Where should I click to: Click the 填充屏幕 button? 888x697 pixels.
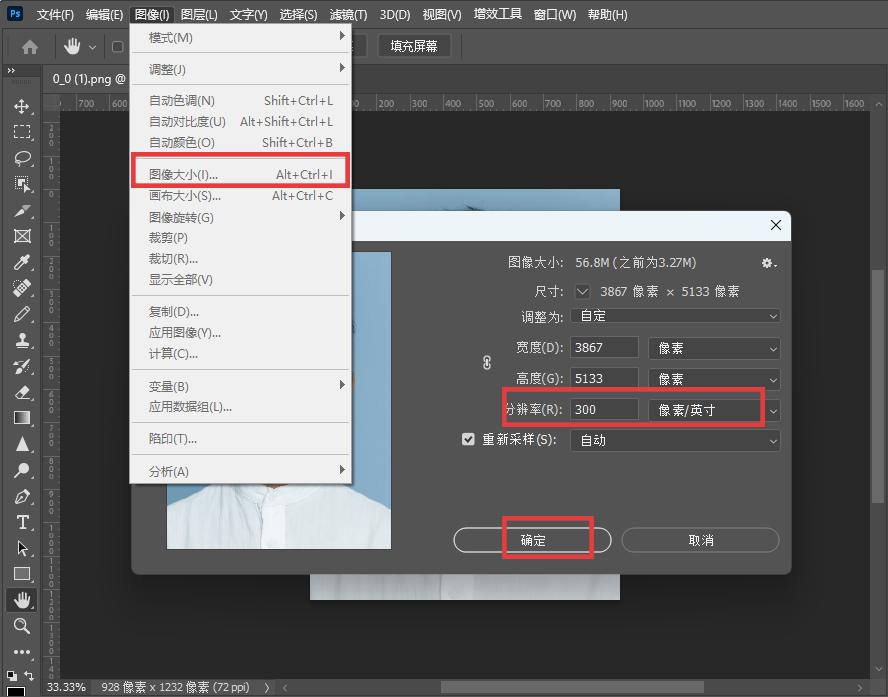414,45
